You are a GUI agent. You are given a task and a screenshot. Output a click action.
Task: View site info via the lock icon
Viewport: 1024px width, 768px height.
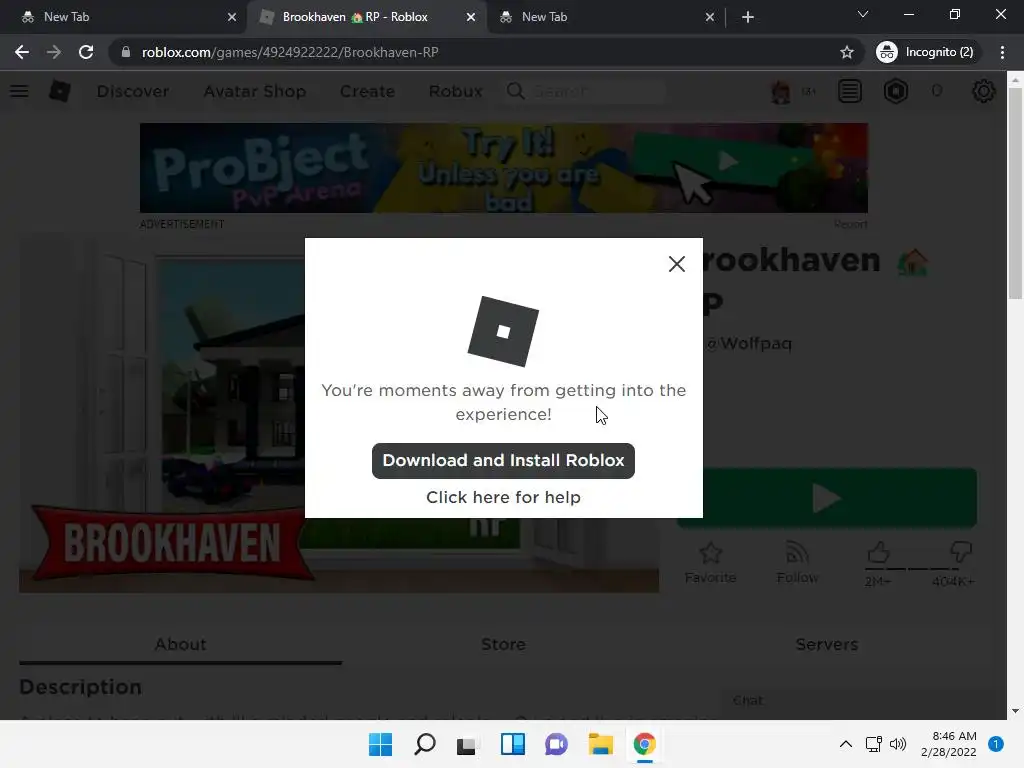pos(126,52)
